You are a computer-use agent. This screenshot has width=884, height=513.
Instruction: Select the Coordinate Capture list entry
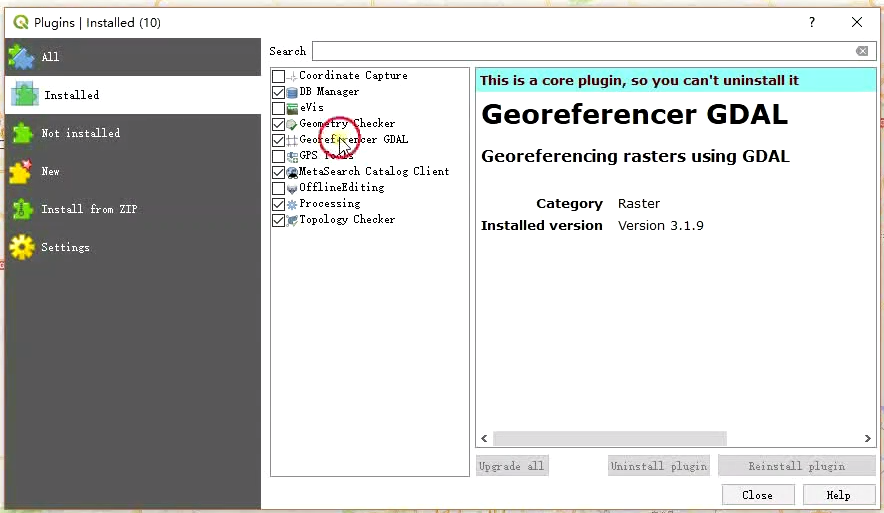[x=353, y=76]
